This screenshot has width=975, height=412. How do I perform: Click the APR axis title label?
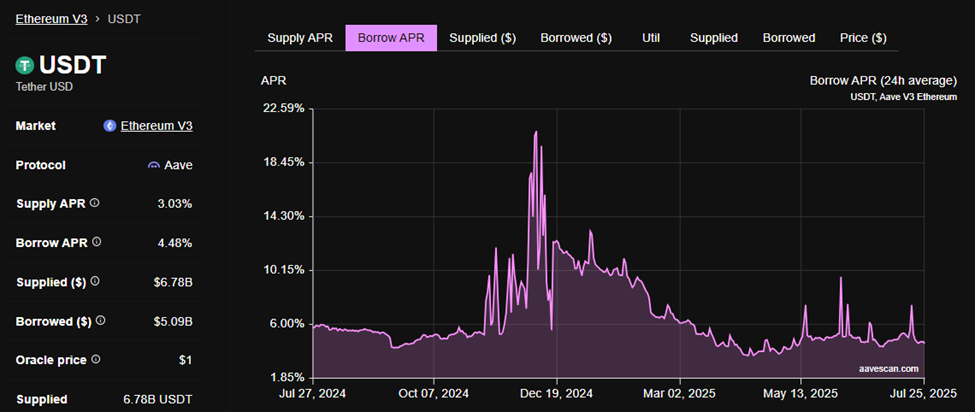tap(274, 81)
